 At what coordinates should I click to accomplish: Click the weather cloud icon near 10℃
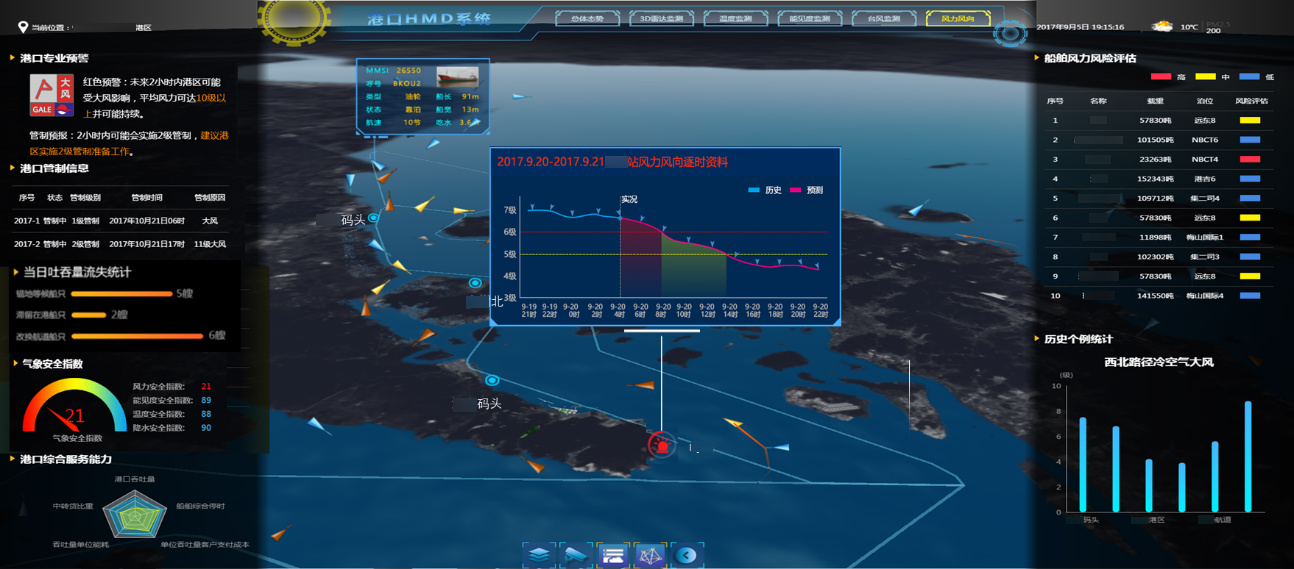(x=1163, y=27)
